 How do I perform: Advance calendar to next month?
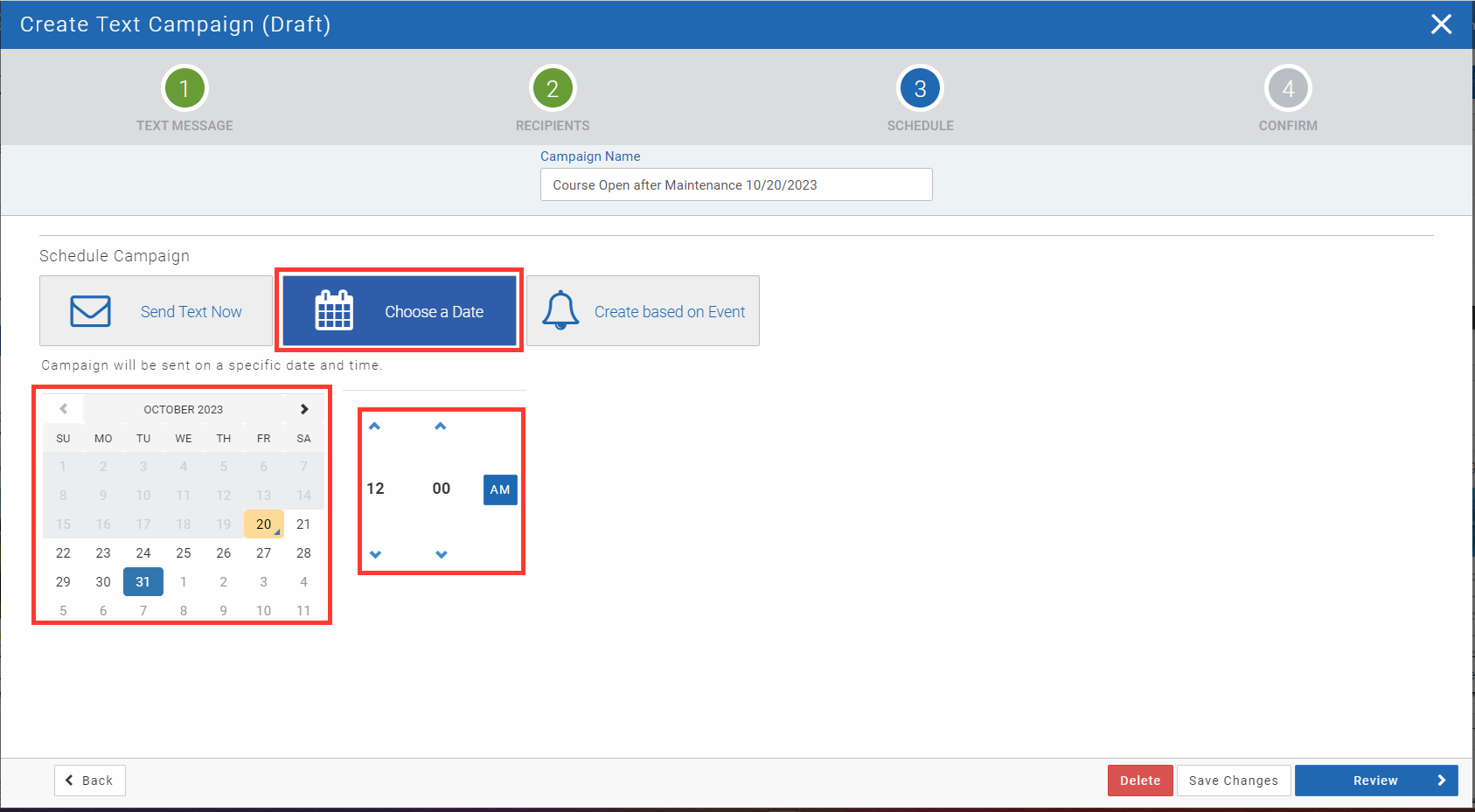point(304,409)
